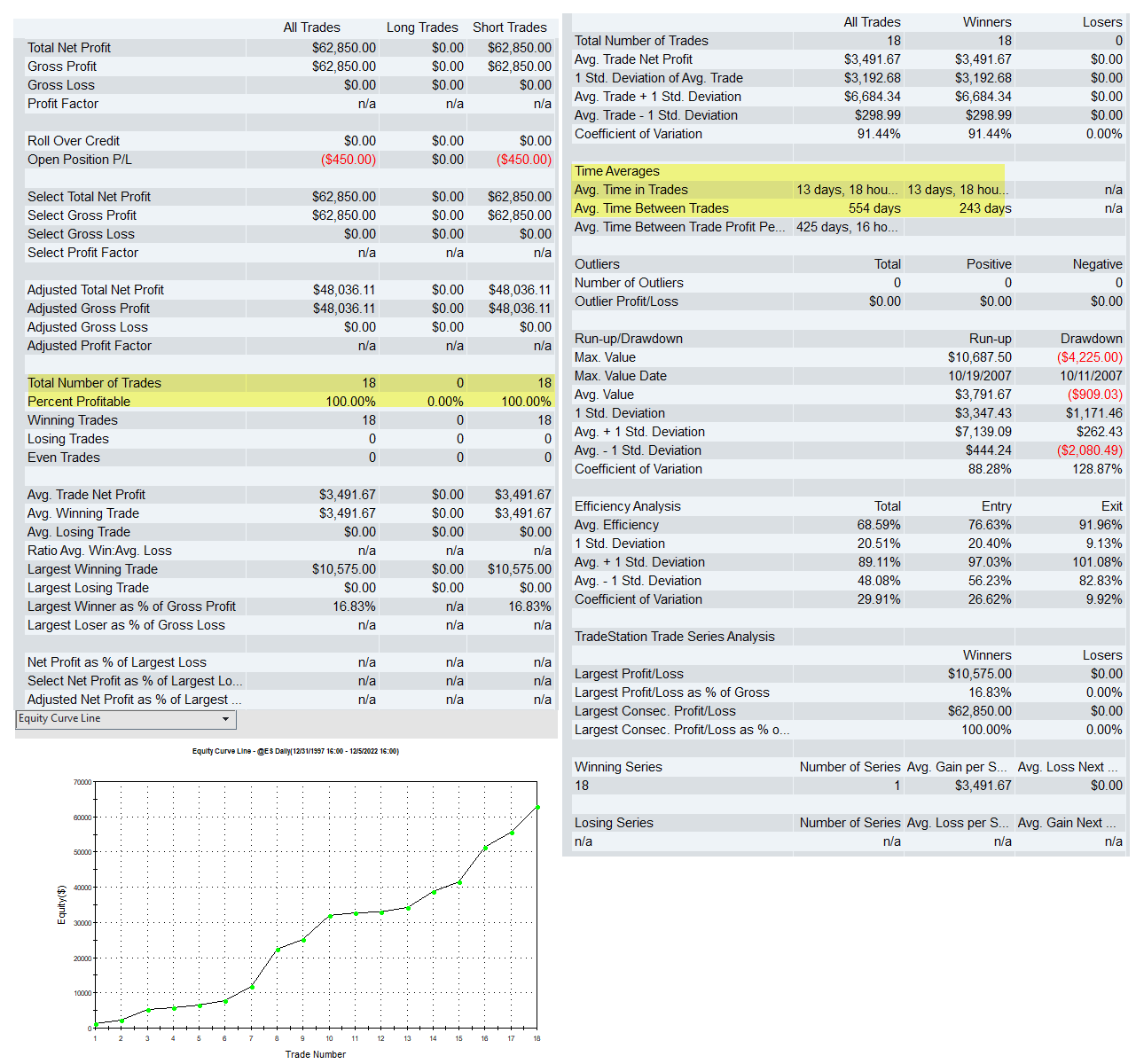Click the Outliers section heading
1136x1064 pixels.
598,264
